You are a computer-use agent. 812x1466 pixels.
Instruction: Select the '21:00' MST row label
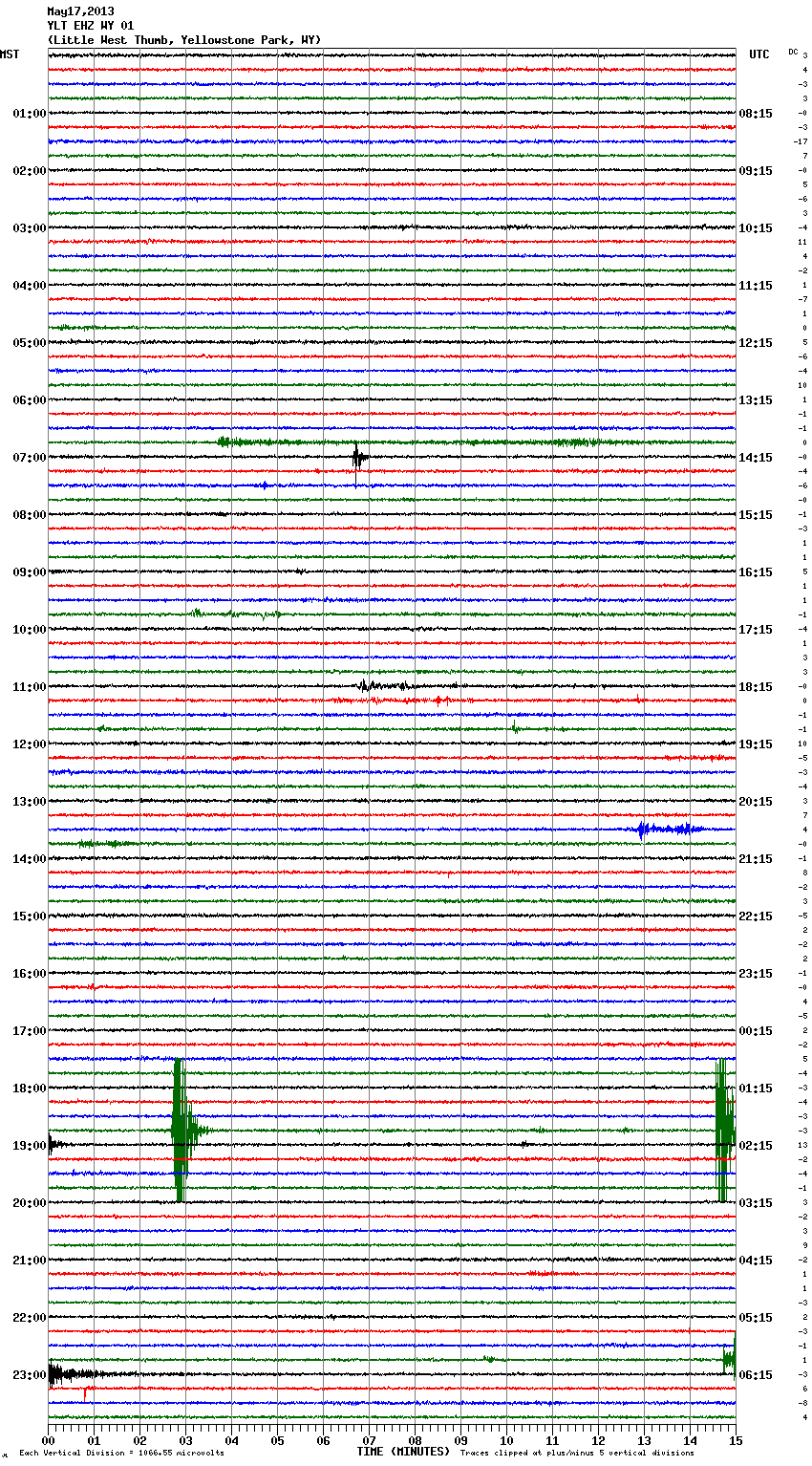pyautogui.click(x=30, y=1261)
